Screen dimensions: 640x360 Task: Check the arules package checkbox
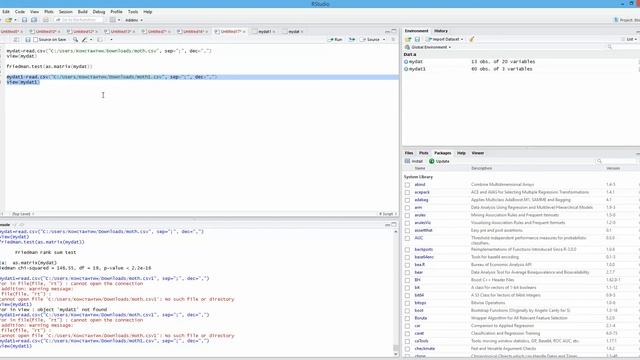[x=407, y=216]
